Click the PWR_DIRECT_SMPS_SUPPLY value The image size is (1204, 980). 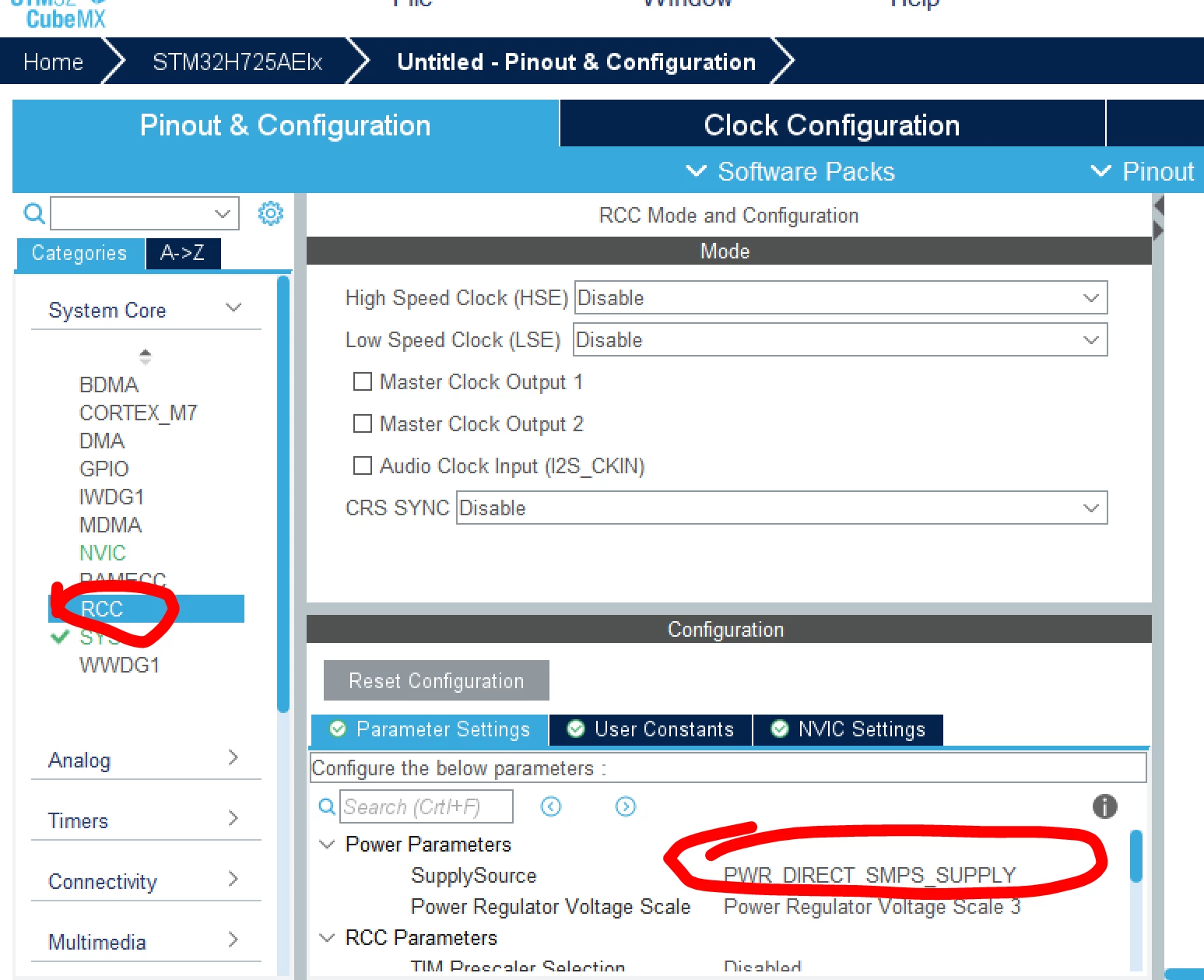coord(870,875)
